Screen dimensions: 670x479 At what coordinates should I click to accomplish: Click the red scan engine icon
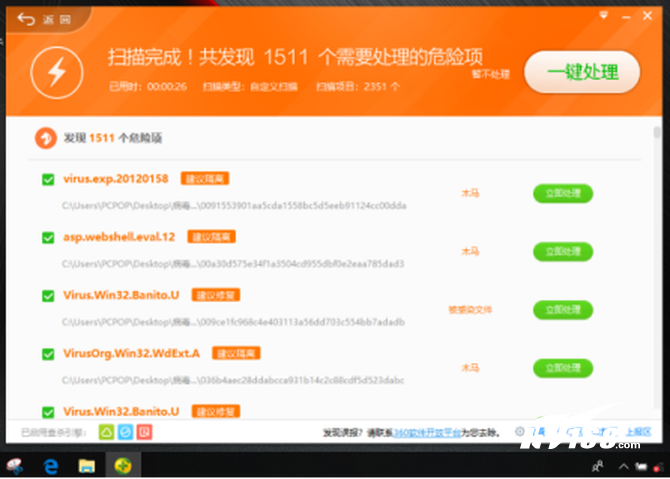[144, 432]
